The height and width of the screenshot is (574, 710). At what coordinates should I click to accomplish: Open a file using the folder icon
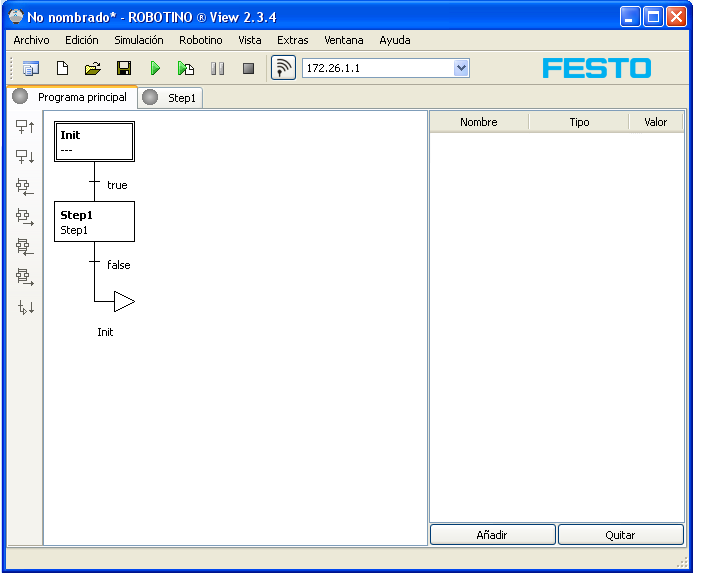coord(93,68)
